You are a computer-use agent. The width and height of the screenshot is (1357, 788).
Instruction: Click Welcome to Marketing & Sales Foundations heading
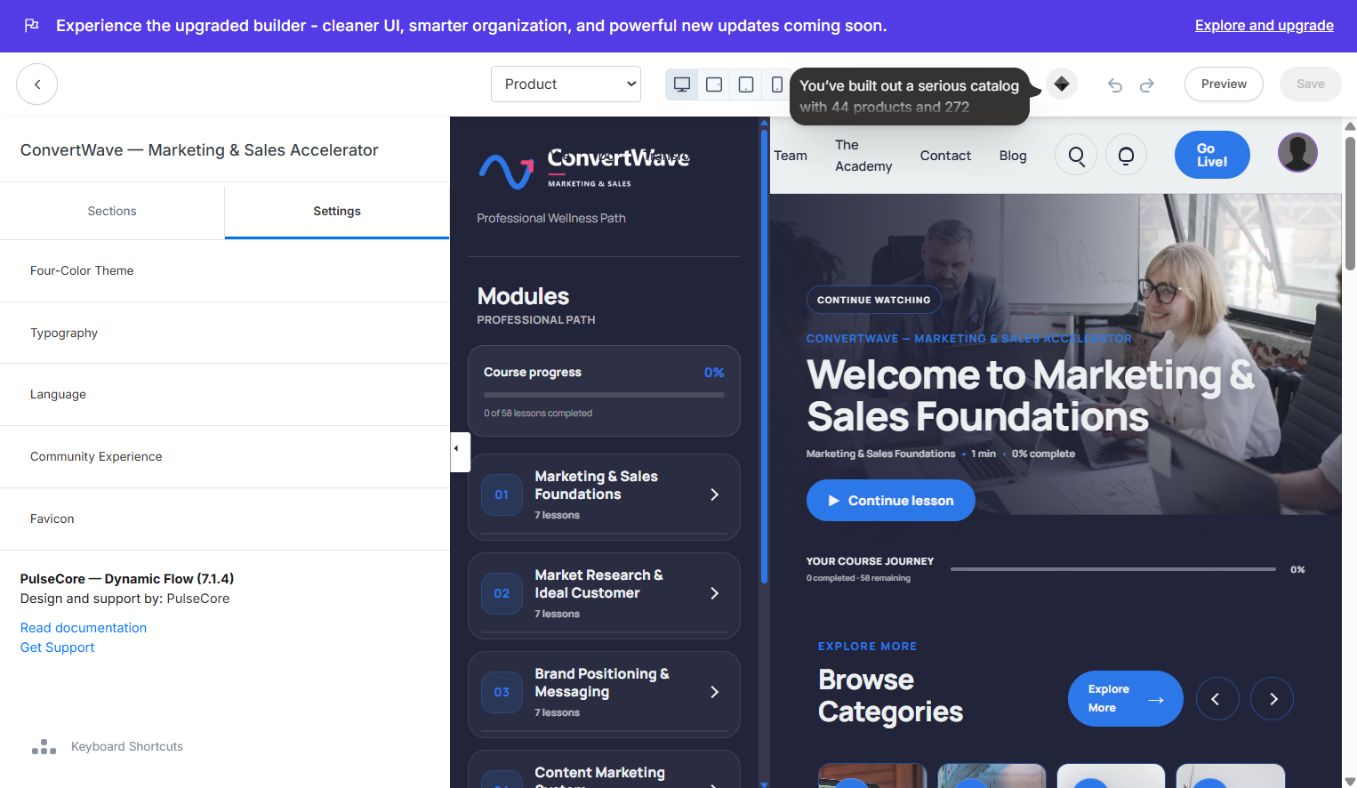click(x=1030, y=395)
